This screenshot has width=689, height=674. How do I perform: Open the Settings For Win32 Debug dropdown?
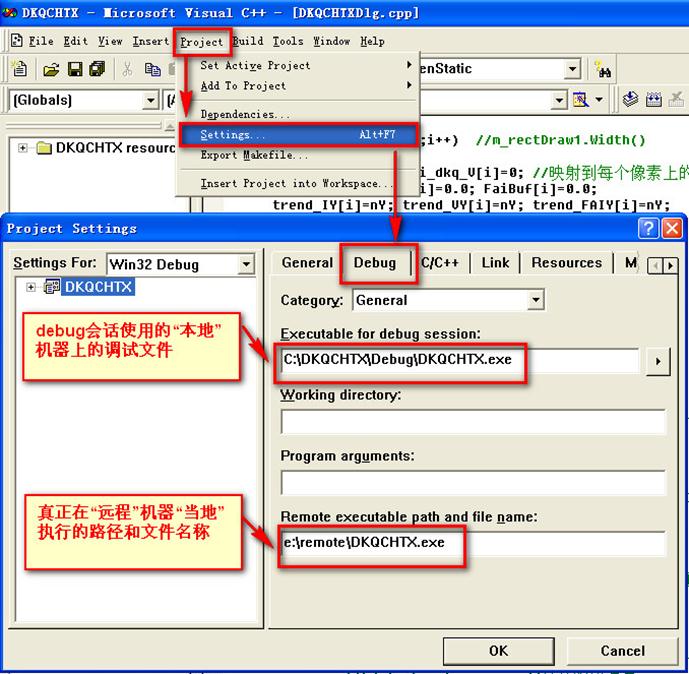point(246,264)
